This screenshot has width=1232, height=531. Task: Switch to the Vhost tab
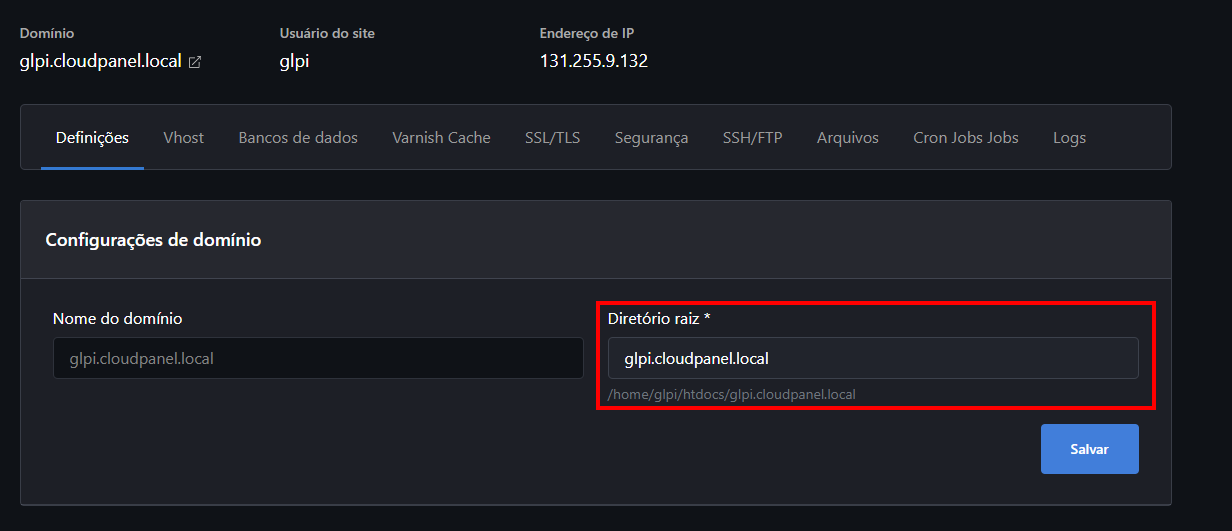point(183,138)
